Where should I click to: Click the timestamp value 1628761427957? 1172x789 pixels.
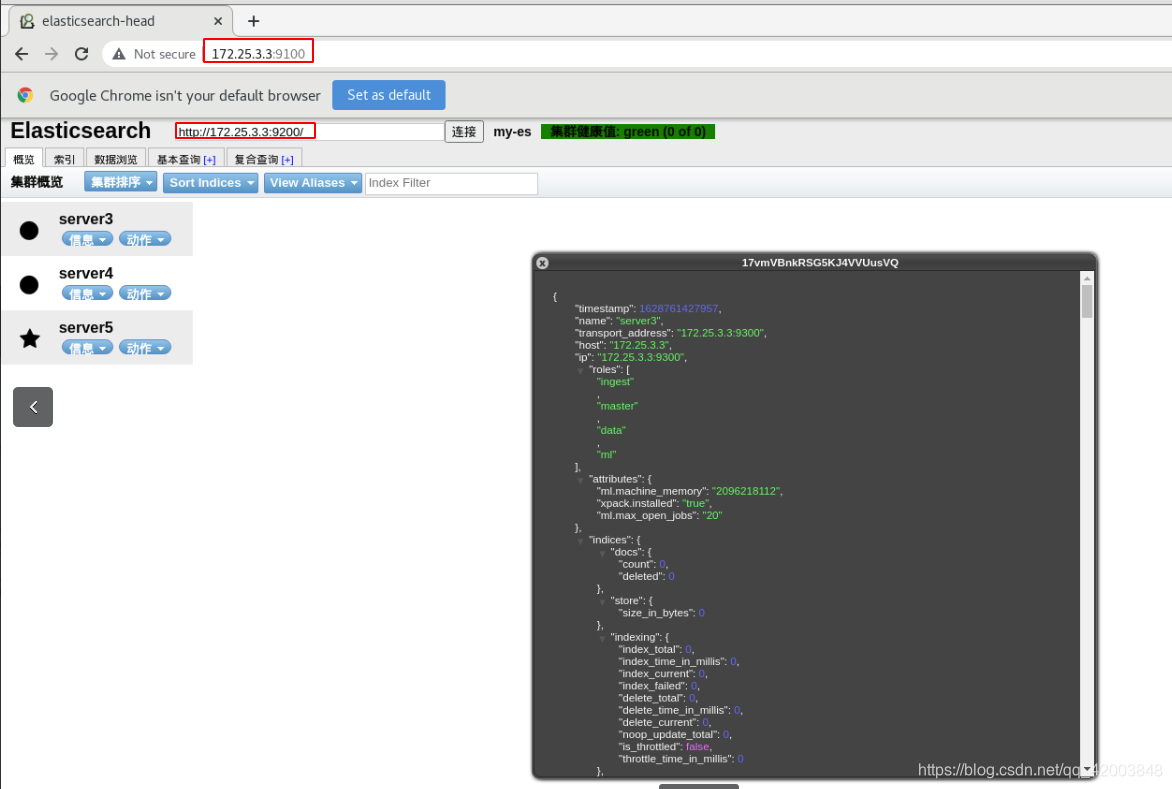click(x=679, y=309)
